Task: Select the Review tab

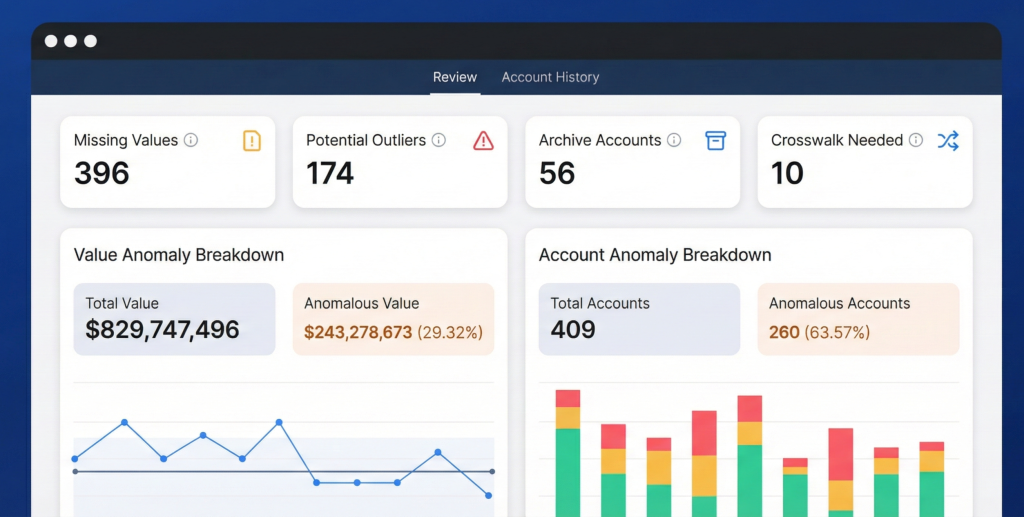Action: click(x=455, y=77)
